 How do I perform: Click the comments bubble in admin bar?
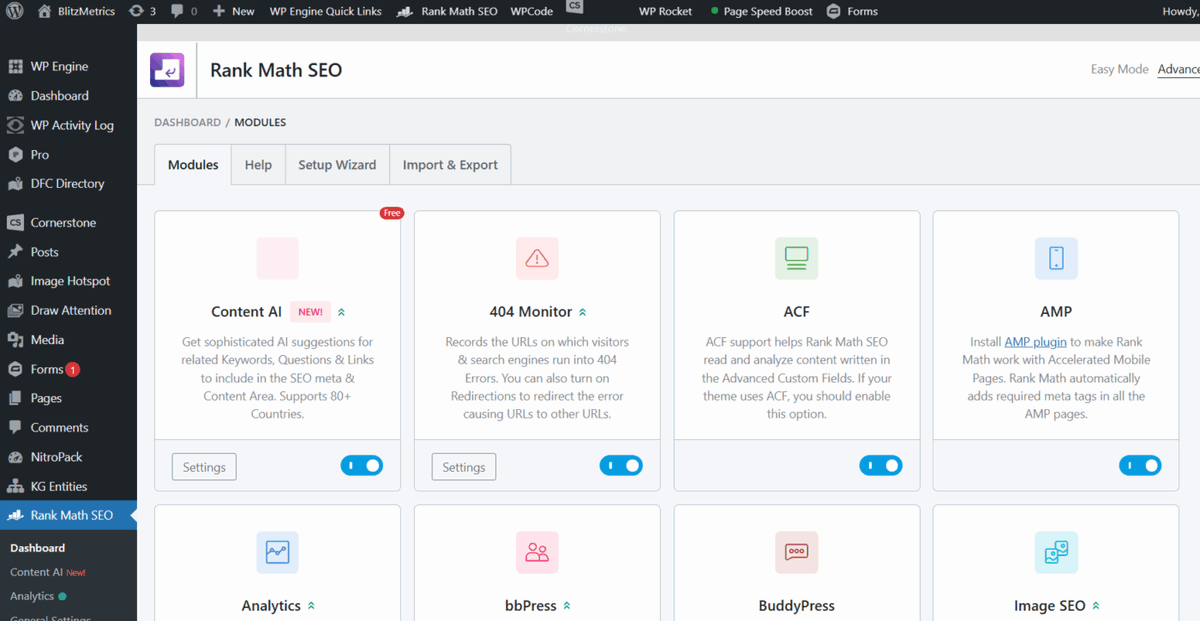(177, 11)
